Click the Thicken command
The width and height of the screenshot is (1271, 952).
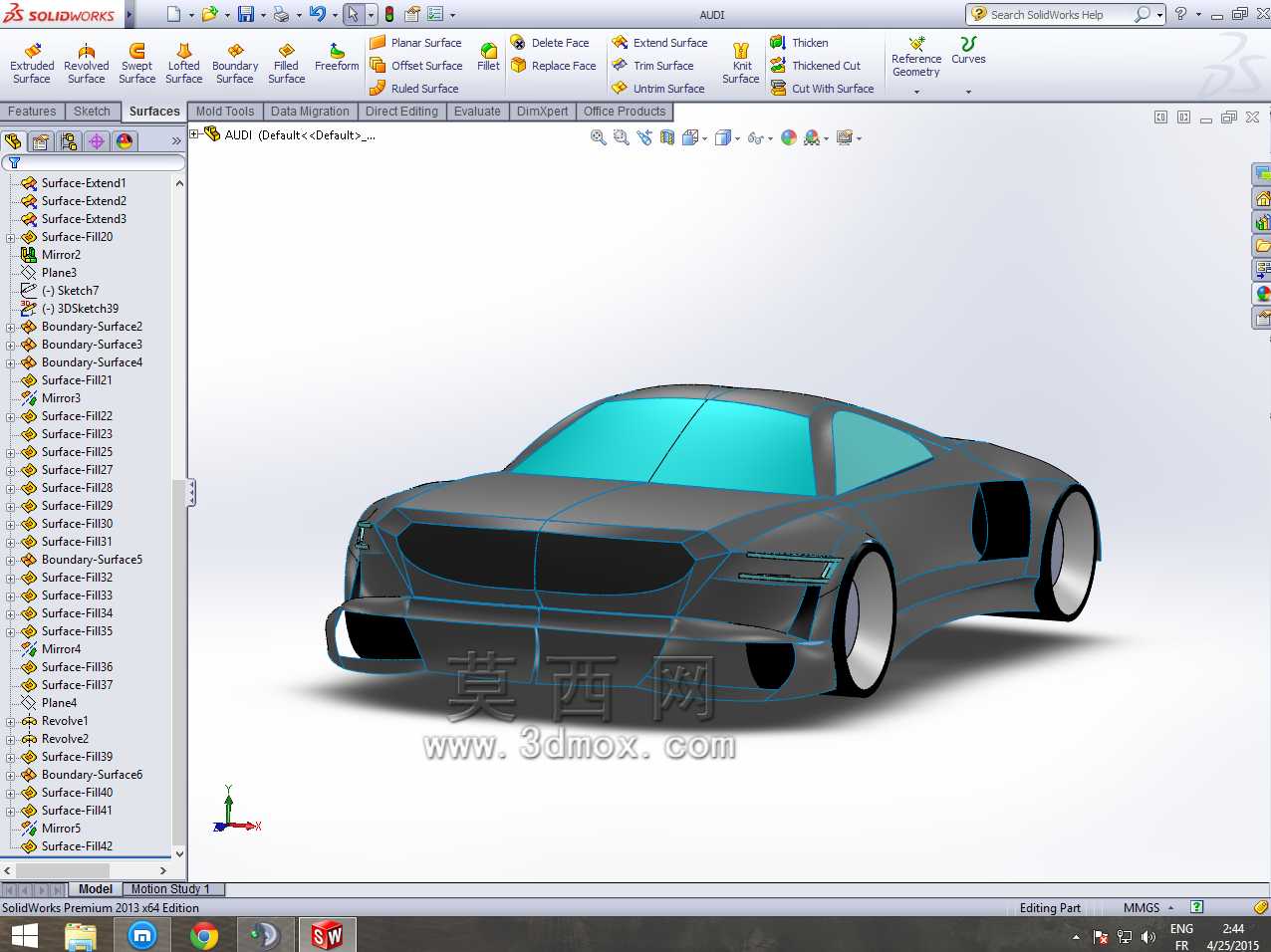(799, 43)
